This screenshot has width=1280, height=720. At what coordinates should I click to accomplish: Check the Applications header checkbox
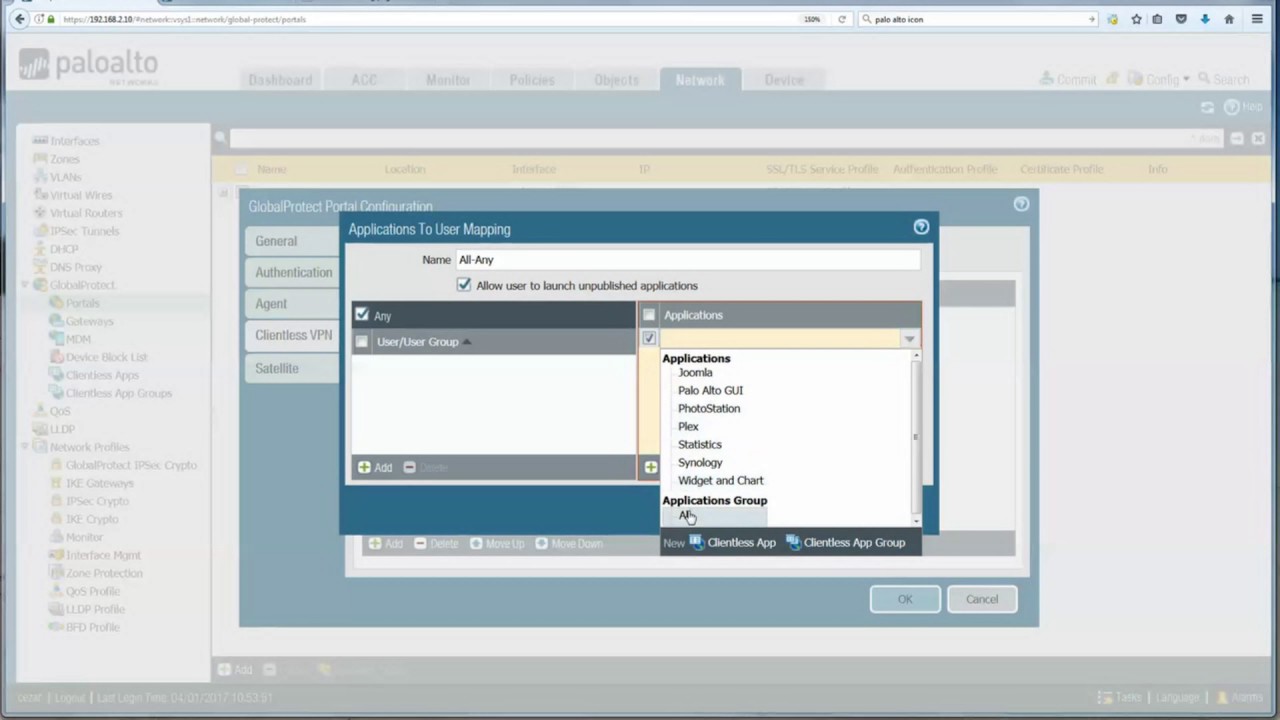[649, 314]
